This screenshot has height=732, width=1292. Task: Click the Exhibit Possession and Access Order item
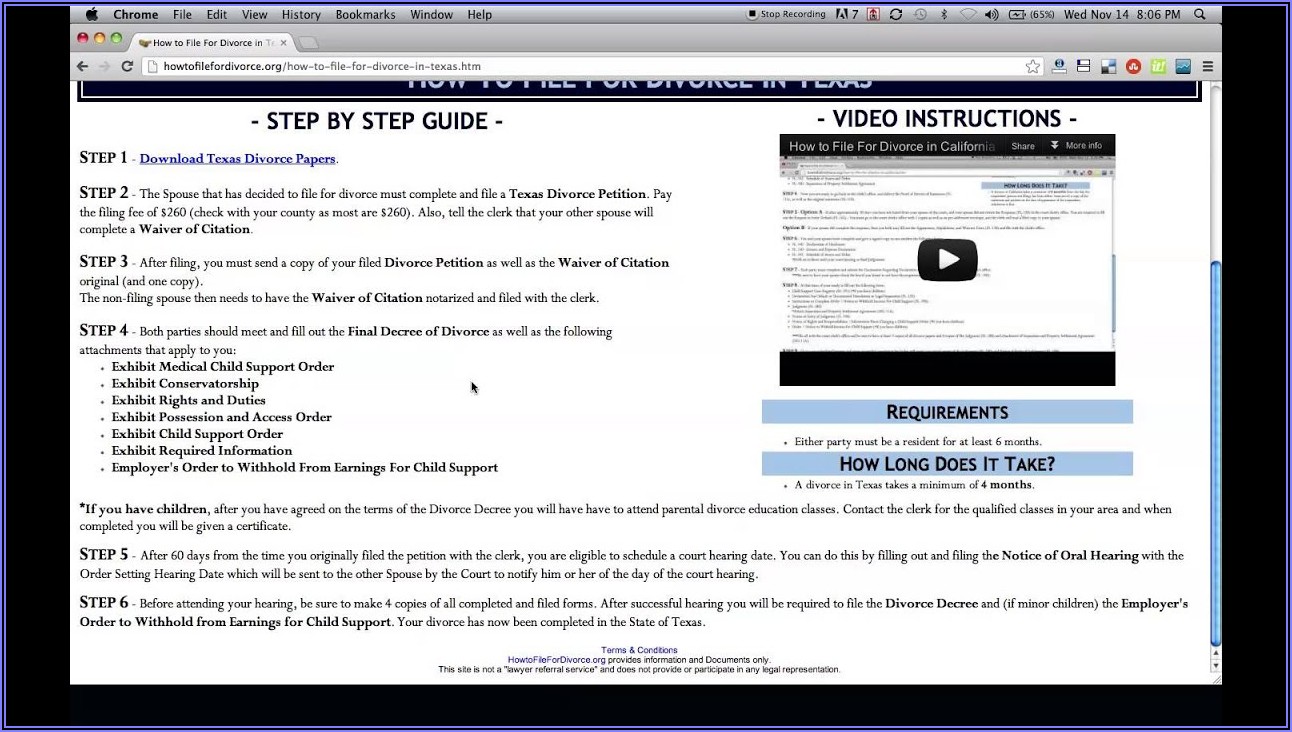(221, 418)
